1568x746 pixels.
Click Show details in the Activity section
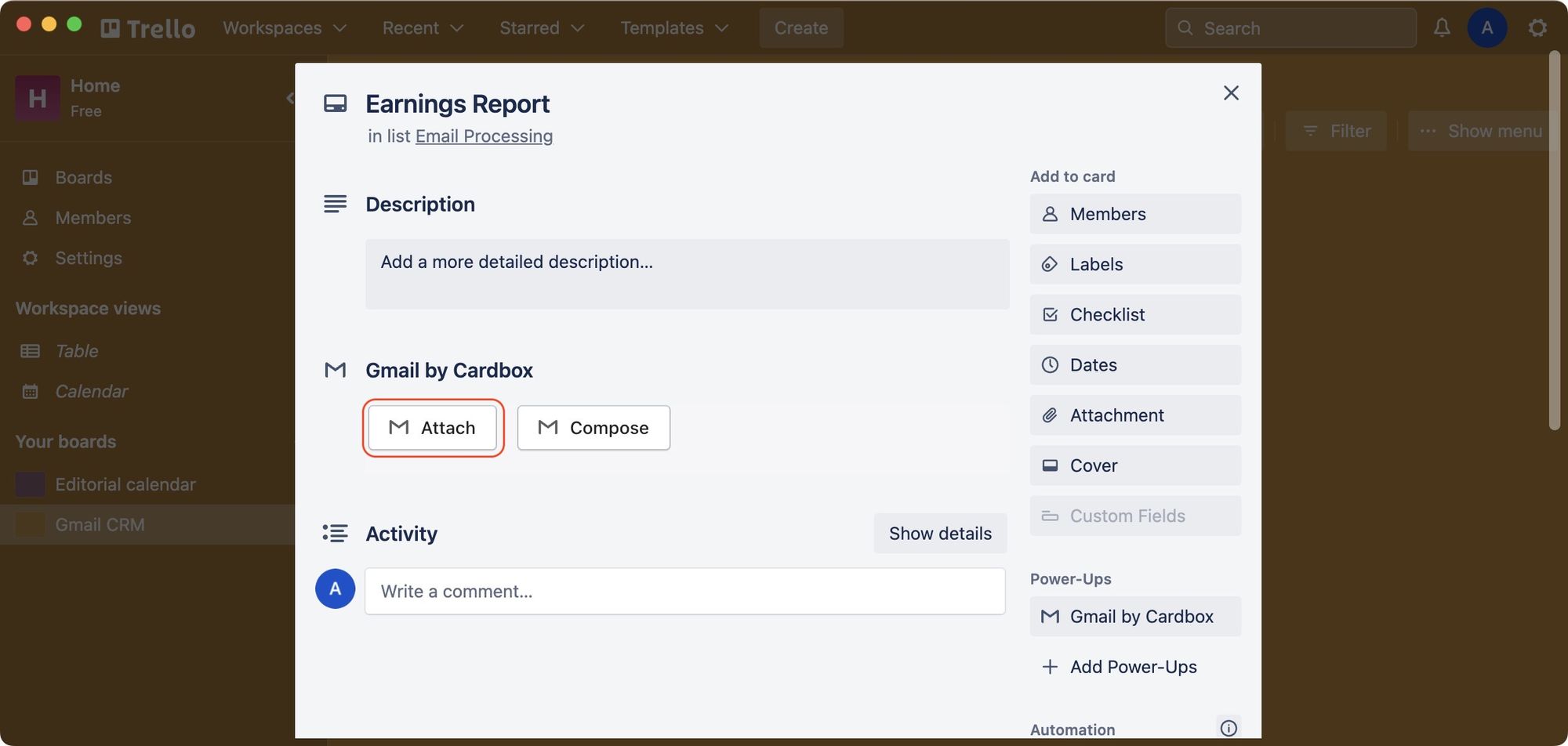point(940,533)
